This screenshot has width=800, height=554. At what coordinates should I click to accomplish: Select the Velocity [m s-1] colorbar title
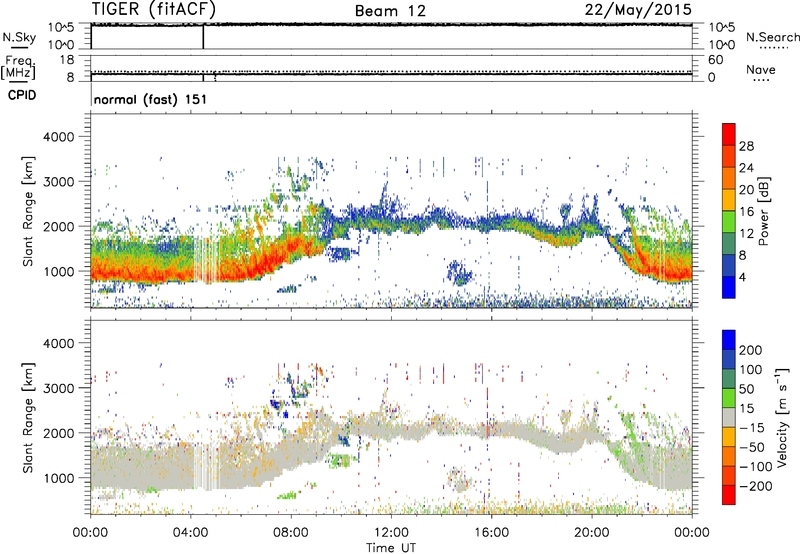(x=781, y=417)
